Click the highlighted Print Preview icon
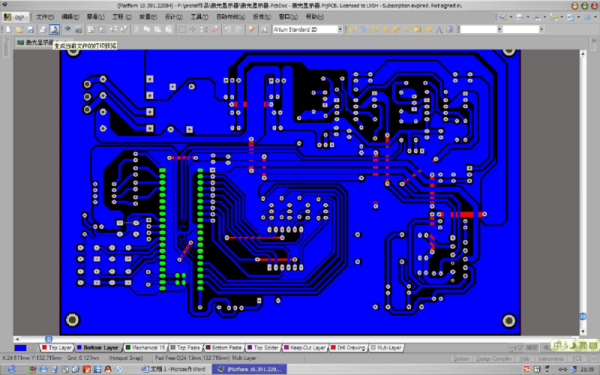The height and width of the screenshot is (375, 600). coord(54,29)
